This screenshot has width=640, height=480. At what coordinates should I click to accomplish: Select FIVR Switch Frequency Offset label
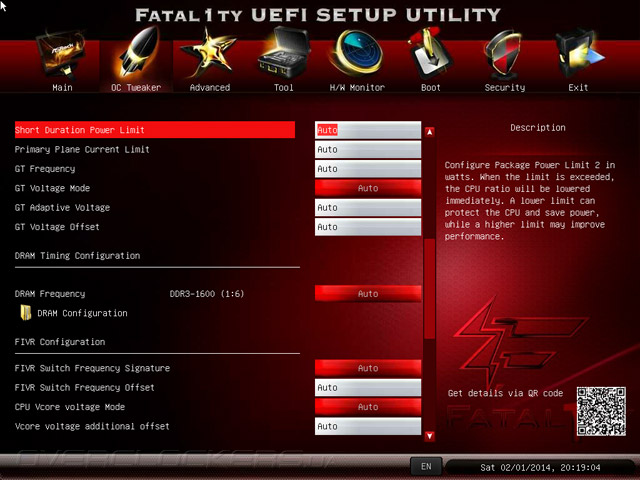pos(84,387)
